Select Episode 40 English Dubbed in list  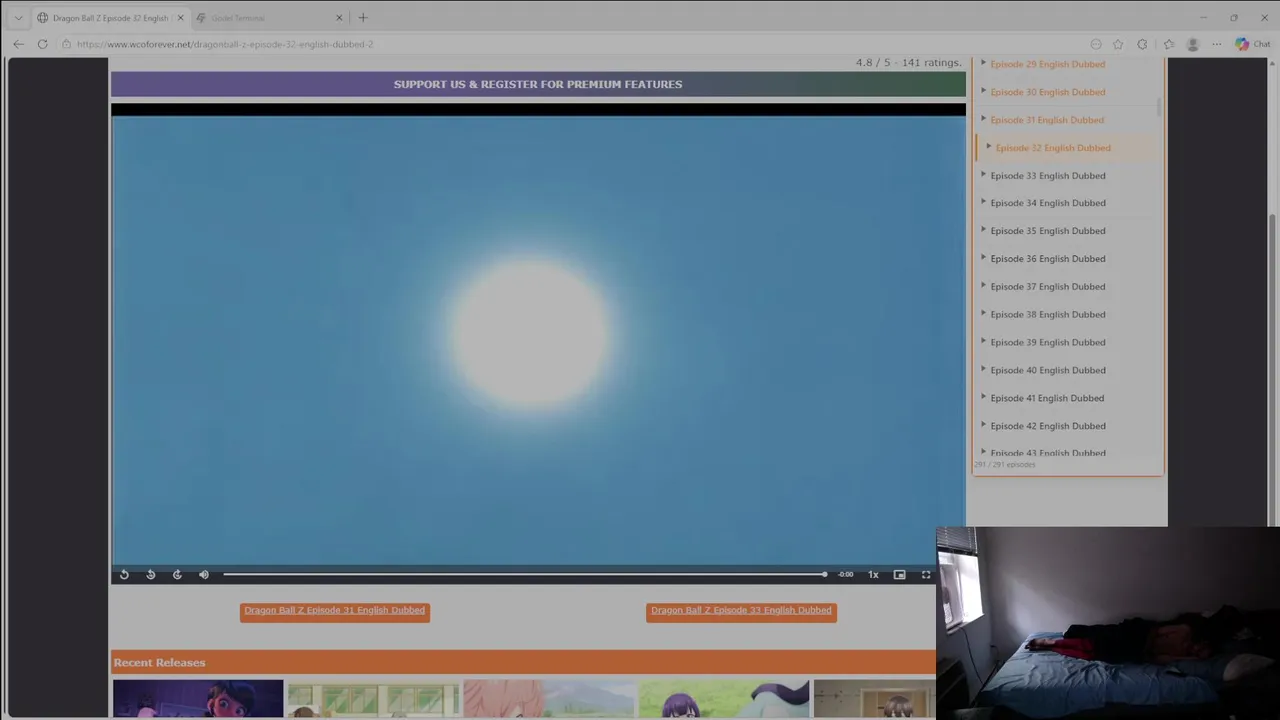coord(1047,370)
